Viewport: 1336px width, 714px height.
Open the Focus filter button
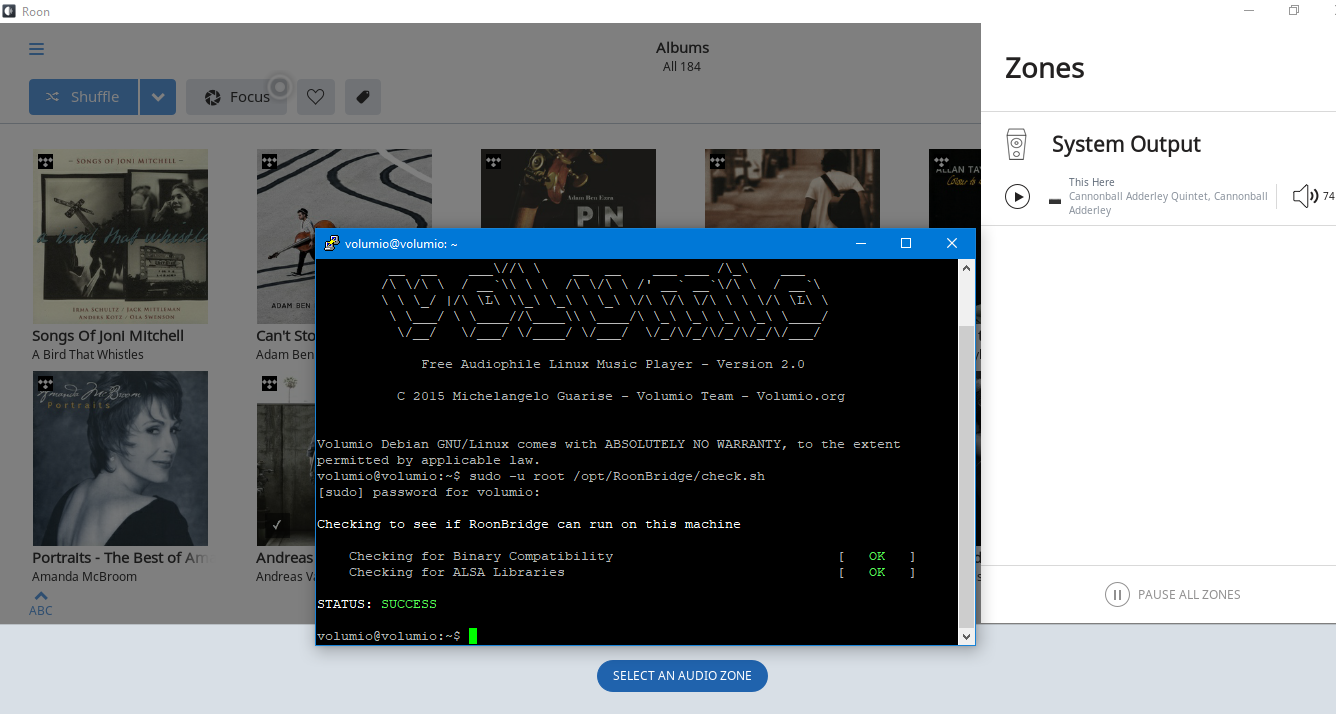(x=236, y=97)
